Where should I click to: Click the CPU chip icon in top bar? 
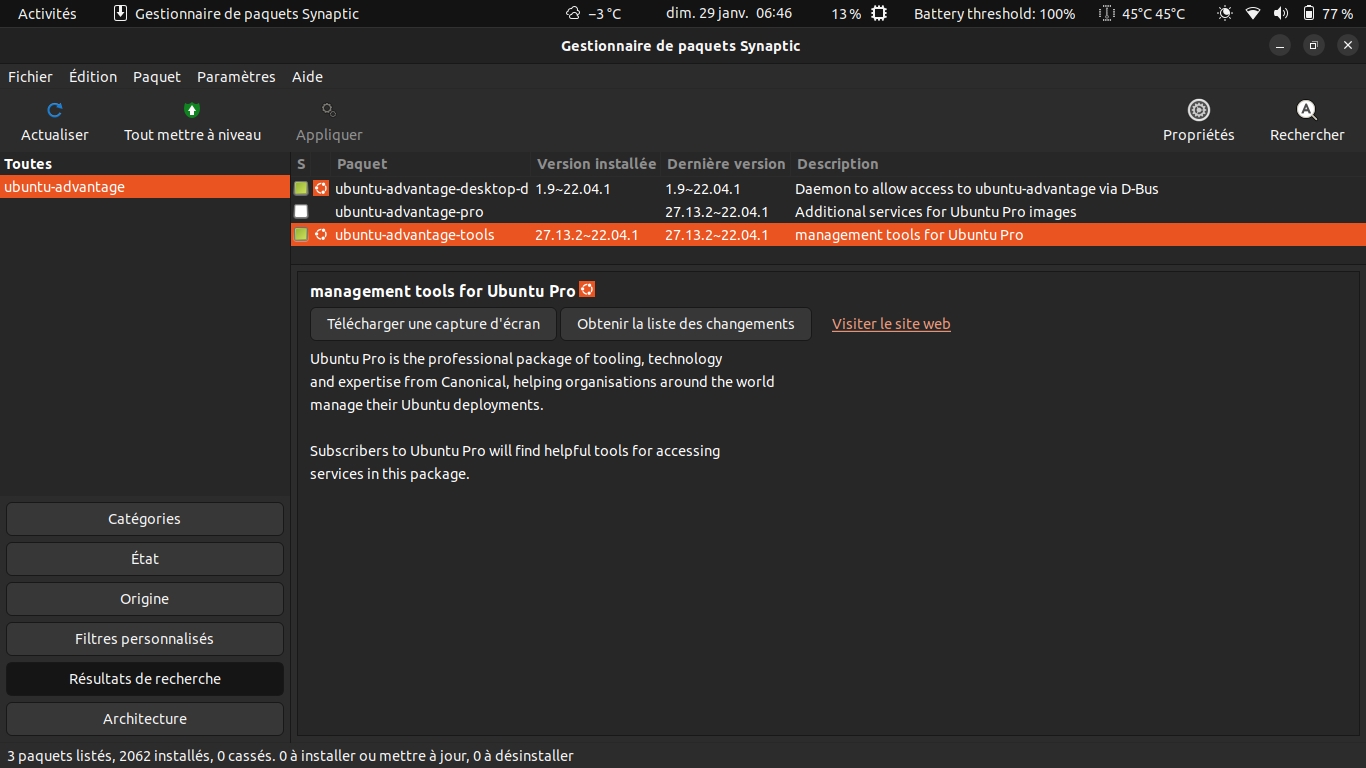[x=879, y=14]
